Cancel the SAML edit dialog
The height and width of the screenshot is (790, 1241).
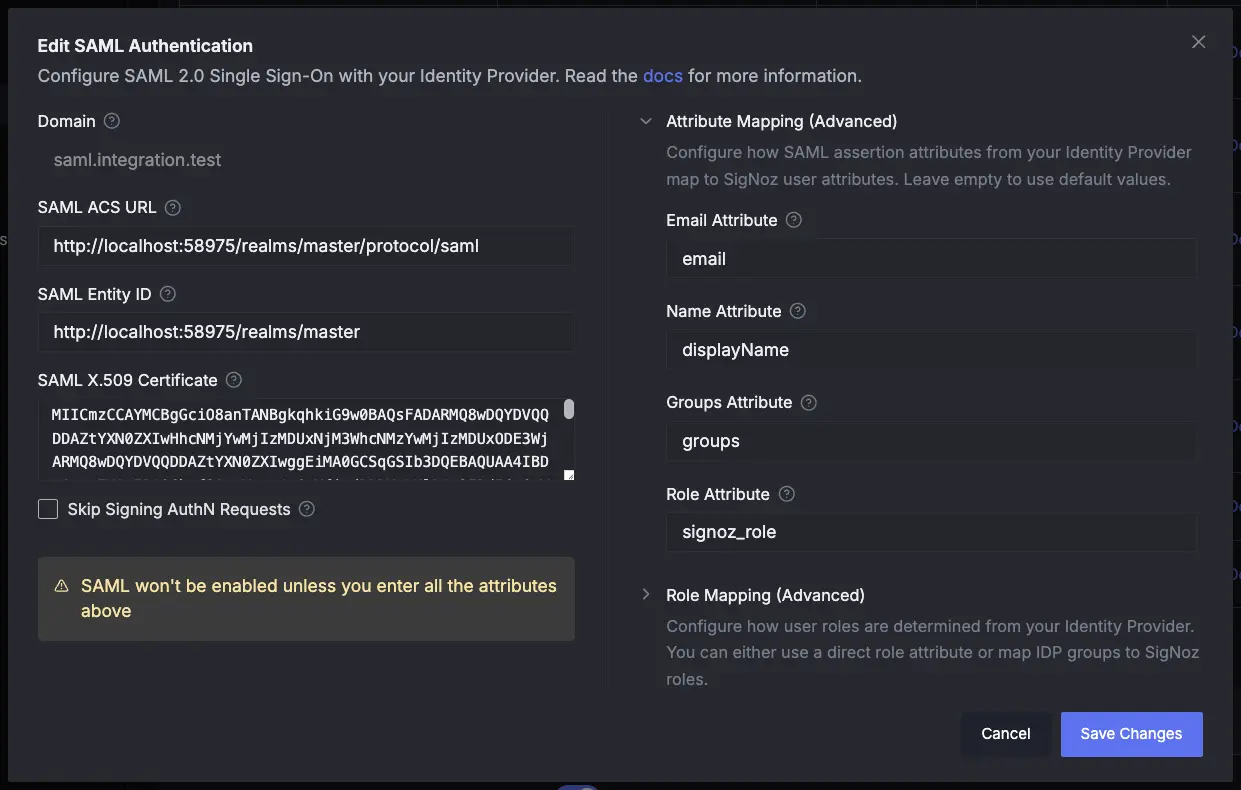tap(1005, 734)
